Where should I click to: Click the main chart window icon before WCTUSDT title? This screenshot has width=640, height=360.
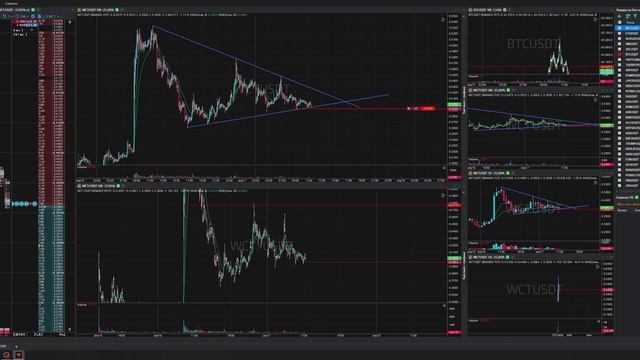click(x=79, y=10)
